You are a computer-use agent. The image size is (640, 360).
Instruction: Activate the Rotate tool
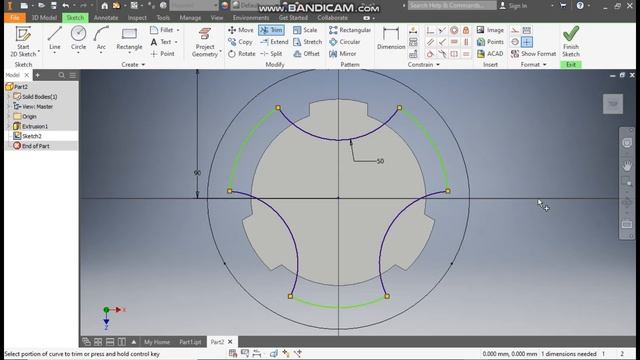click(242, 53)
